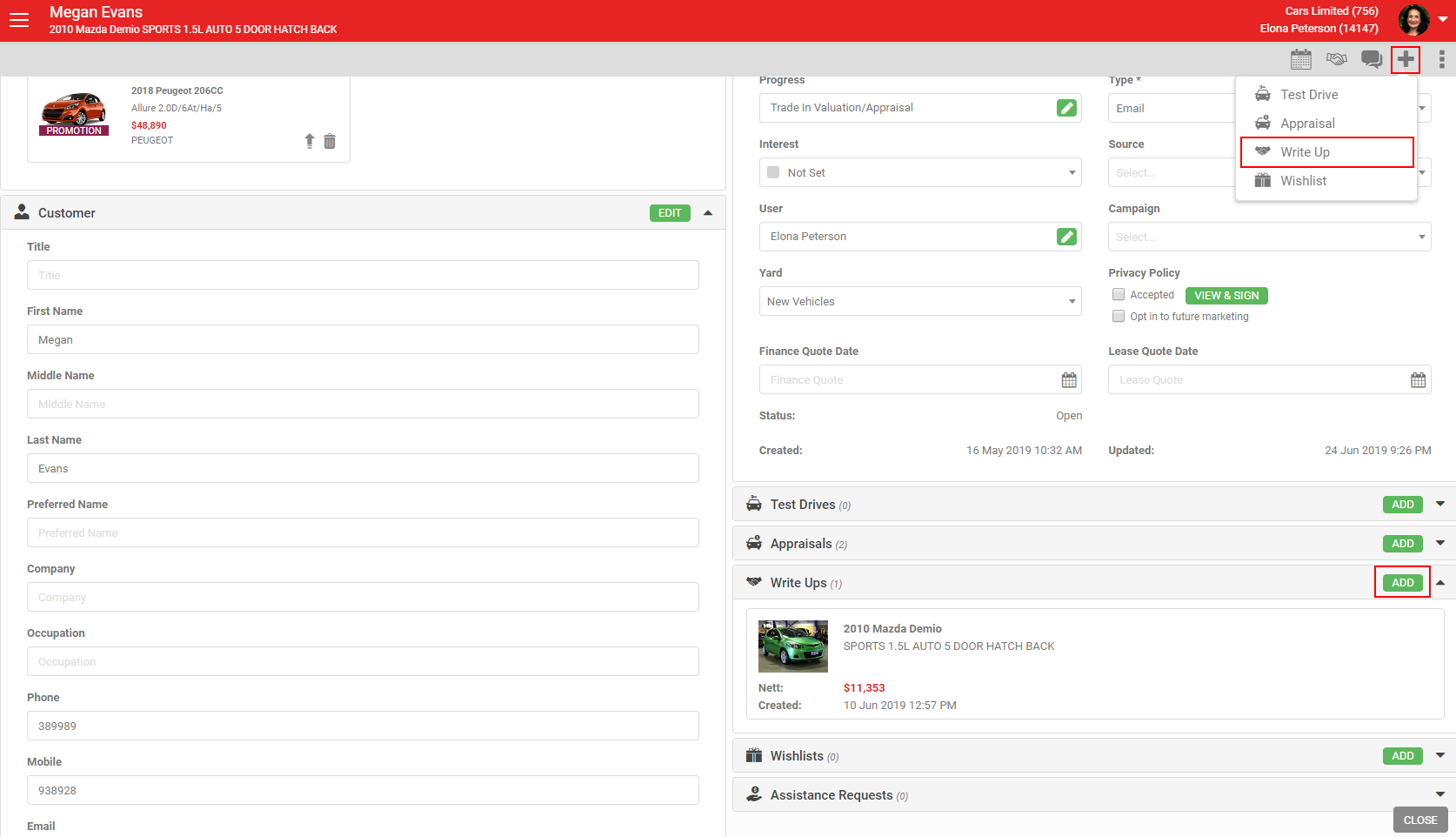The height and width of the screenshot is (837, 1456).
Task: Open the green Mazda Demio write-up thumbnail
Action: [793, 646]
